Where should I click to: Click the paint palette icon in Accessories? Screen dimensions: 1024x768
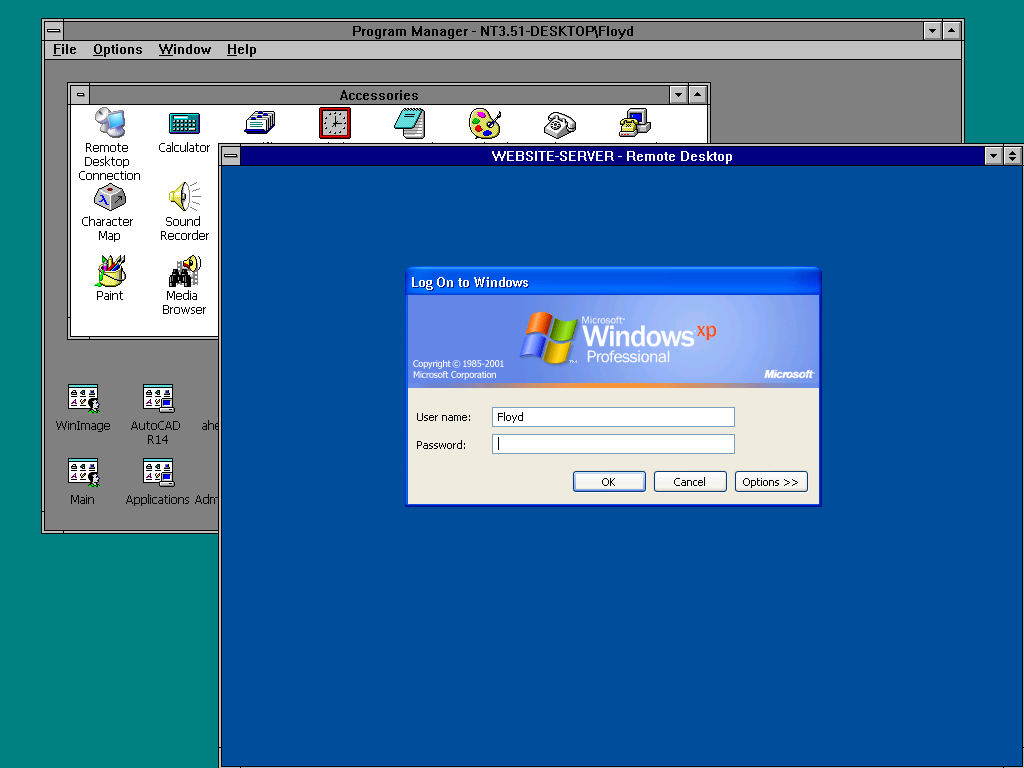(x=485, y=123)
